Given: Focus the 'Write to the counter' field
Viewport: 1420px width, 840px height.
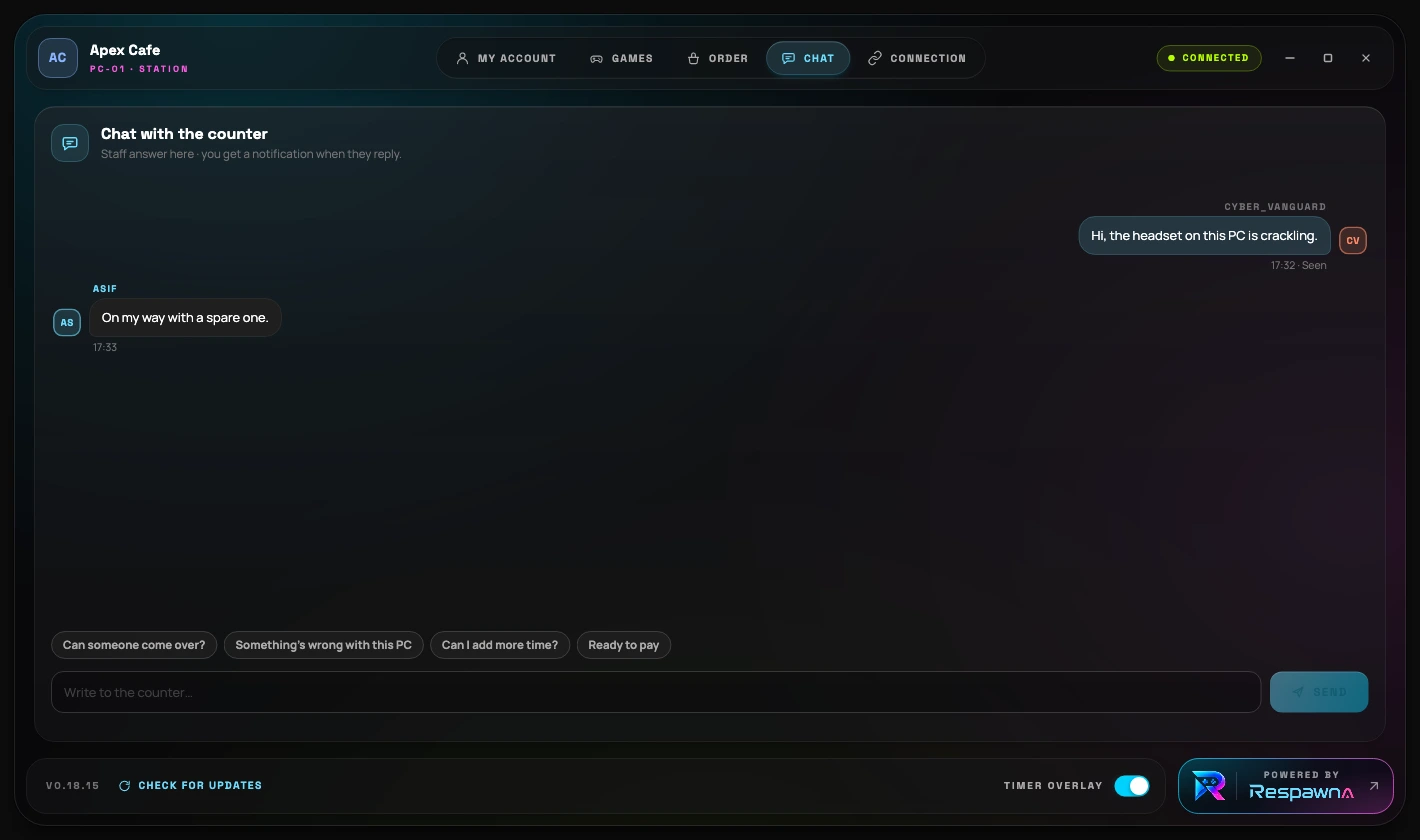Looking at the screenshot, I should 656,692.
